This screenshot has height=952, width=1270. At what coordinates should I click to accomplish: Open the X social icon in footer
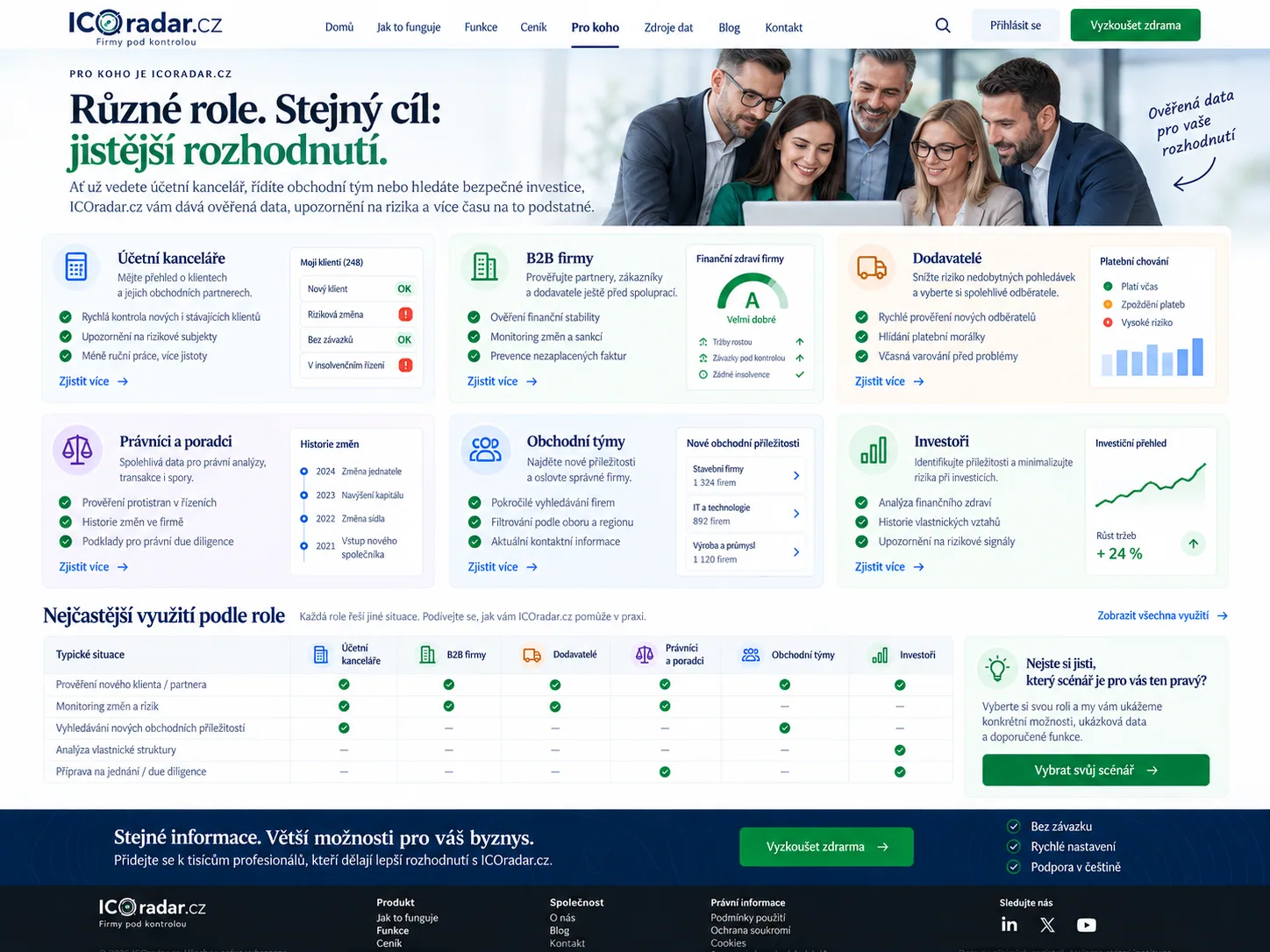1047,925
